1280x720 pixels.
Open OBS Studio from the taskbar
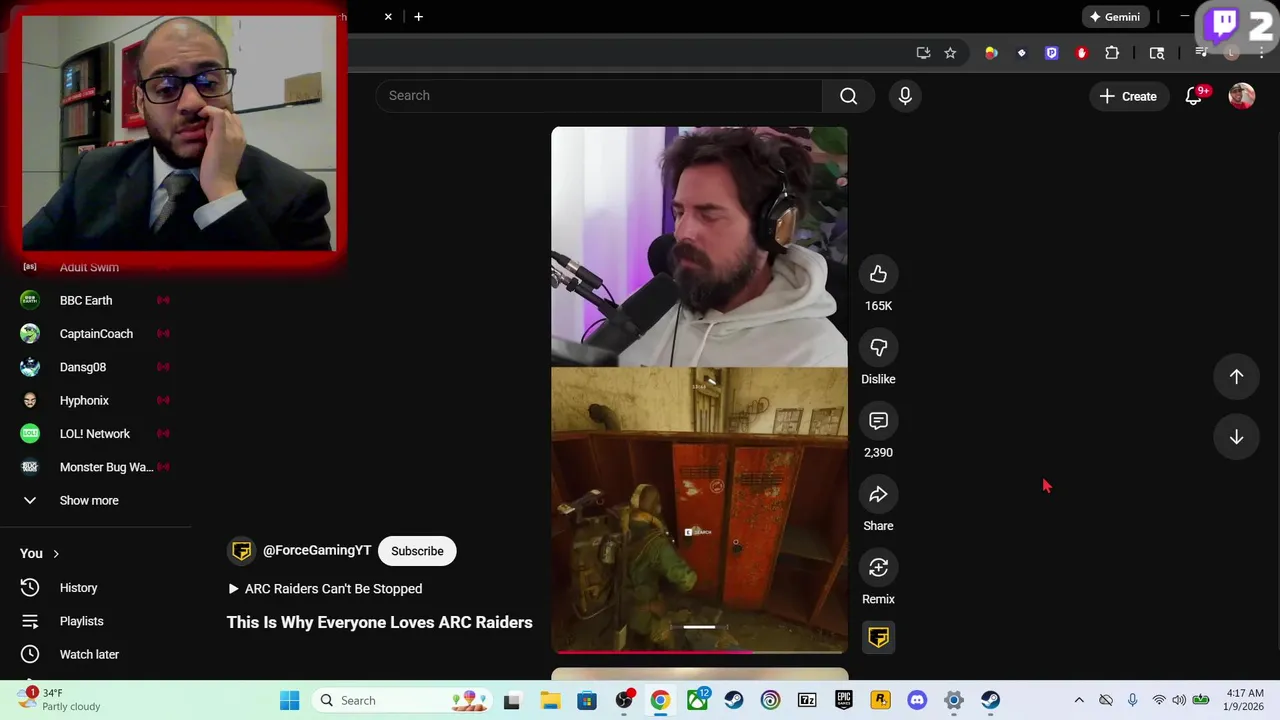(624, 700)
